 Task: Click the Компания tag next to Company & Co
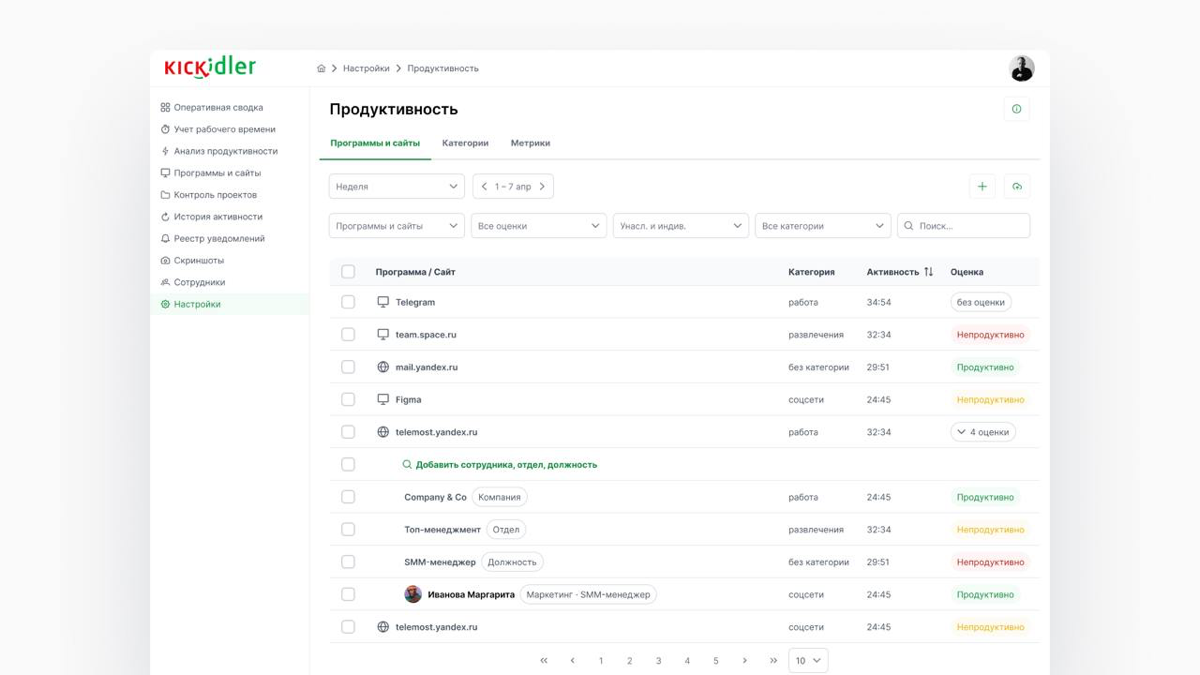point(499,497)
